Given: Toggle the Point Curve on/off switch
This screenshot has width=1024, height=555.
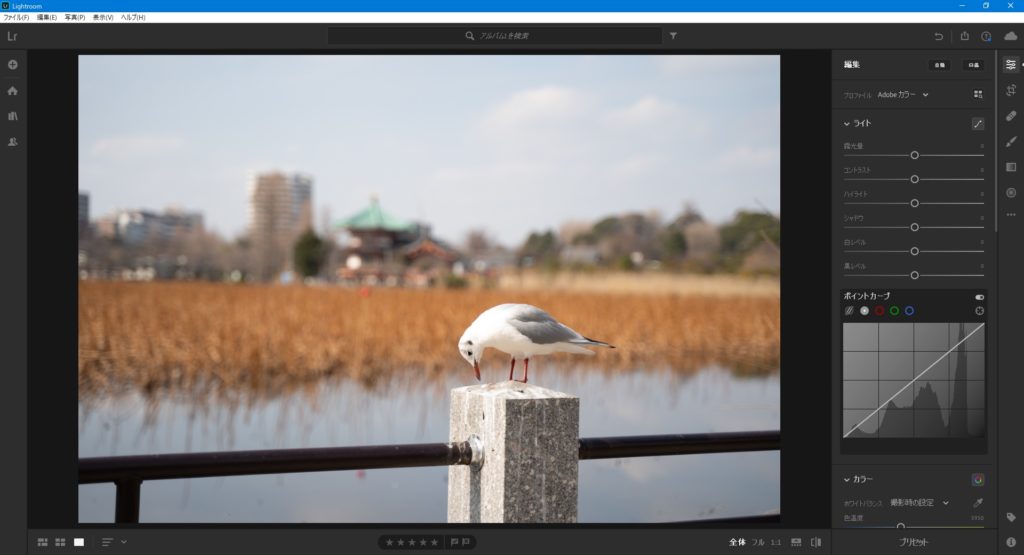Looking at the screenshot, I should tap(979, 297).
